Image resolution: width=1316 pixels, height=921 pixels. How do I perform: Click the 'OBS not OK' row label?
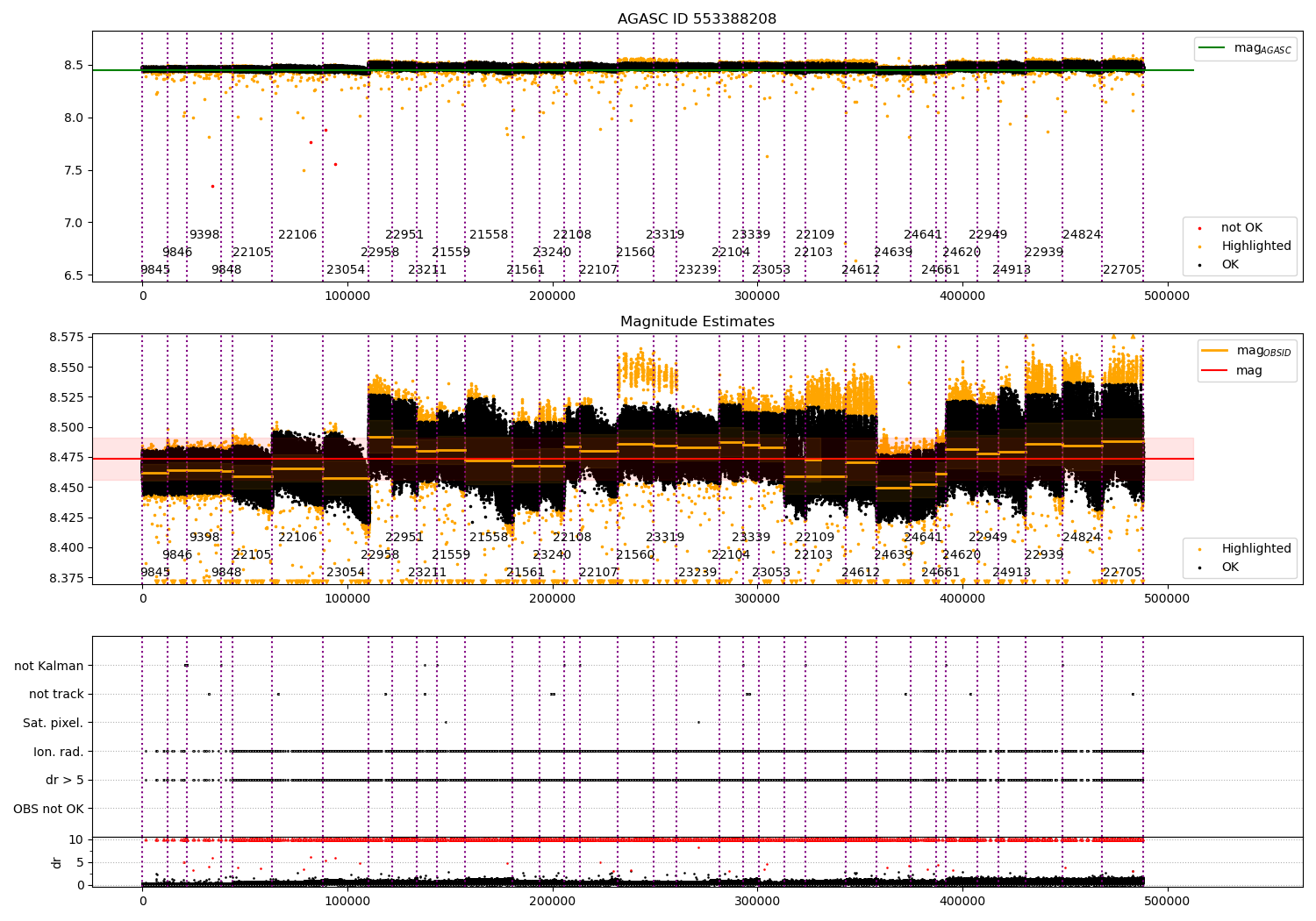click(x=49, y=809)
